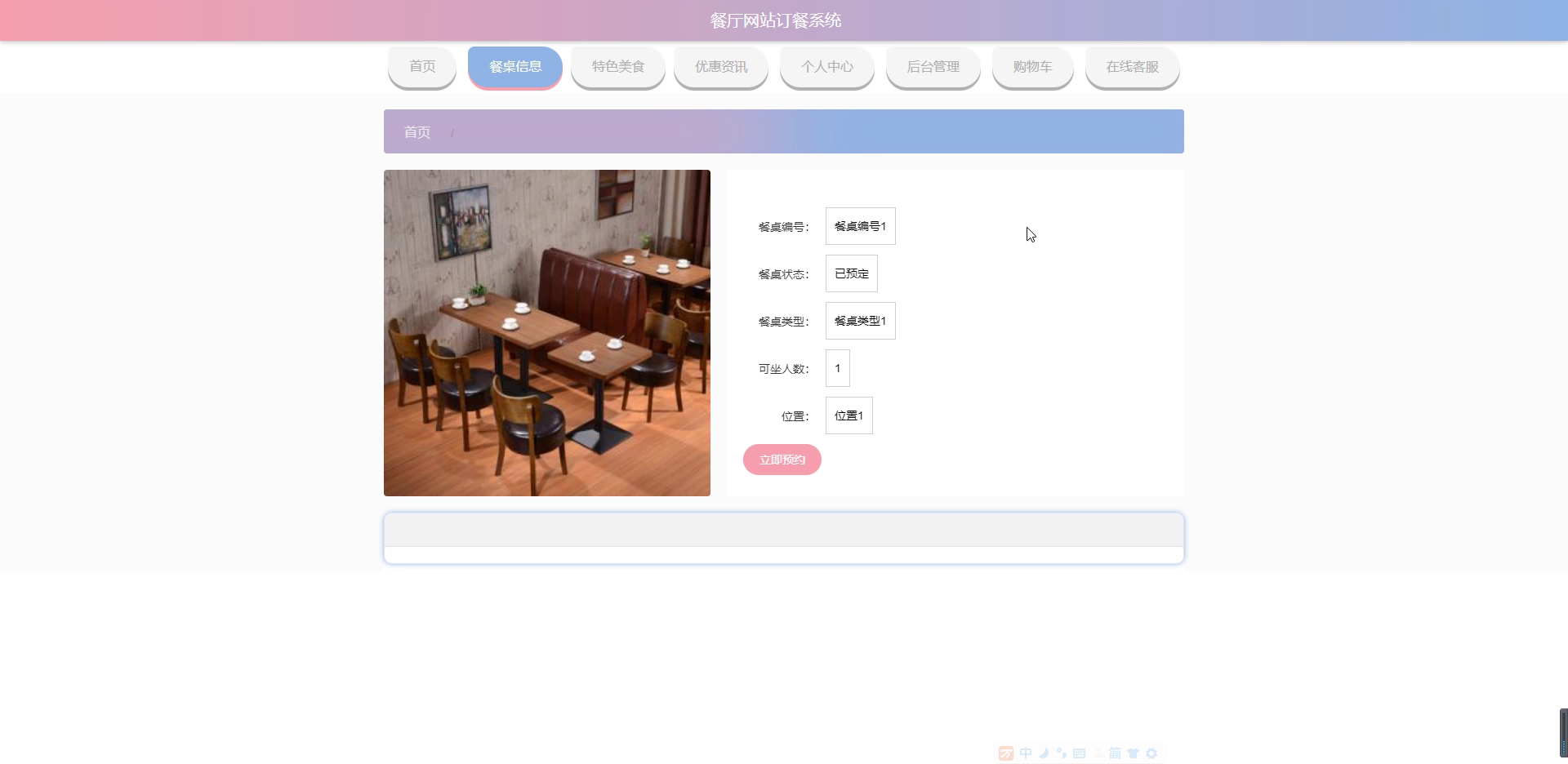Go to the 特色美食 tab
Image resolution: width=1568 pixels, height=764 pixels.
pyautogui.click(x=618, y=67)
